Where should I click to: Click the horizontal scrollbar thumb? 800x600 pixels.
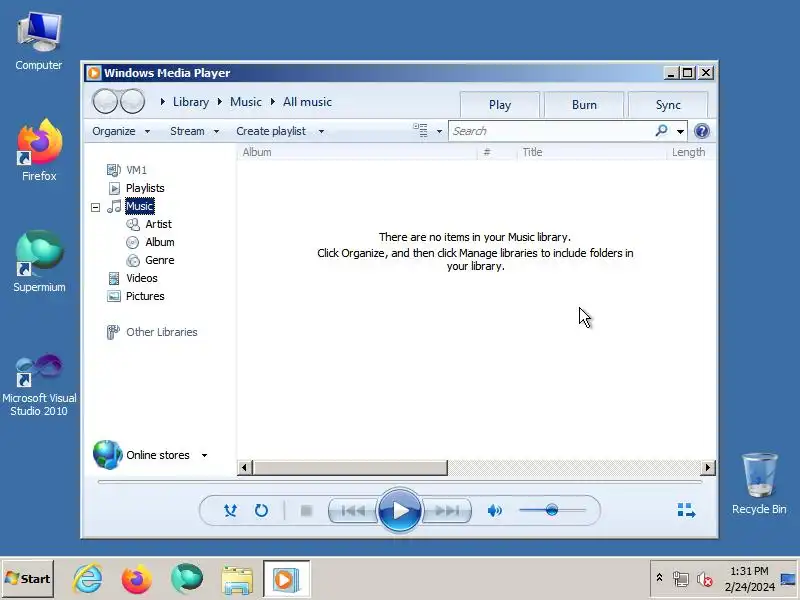coord(350,467)
